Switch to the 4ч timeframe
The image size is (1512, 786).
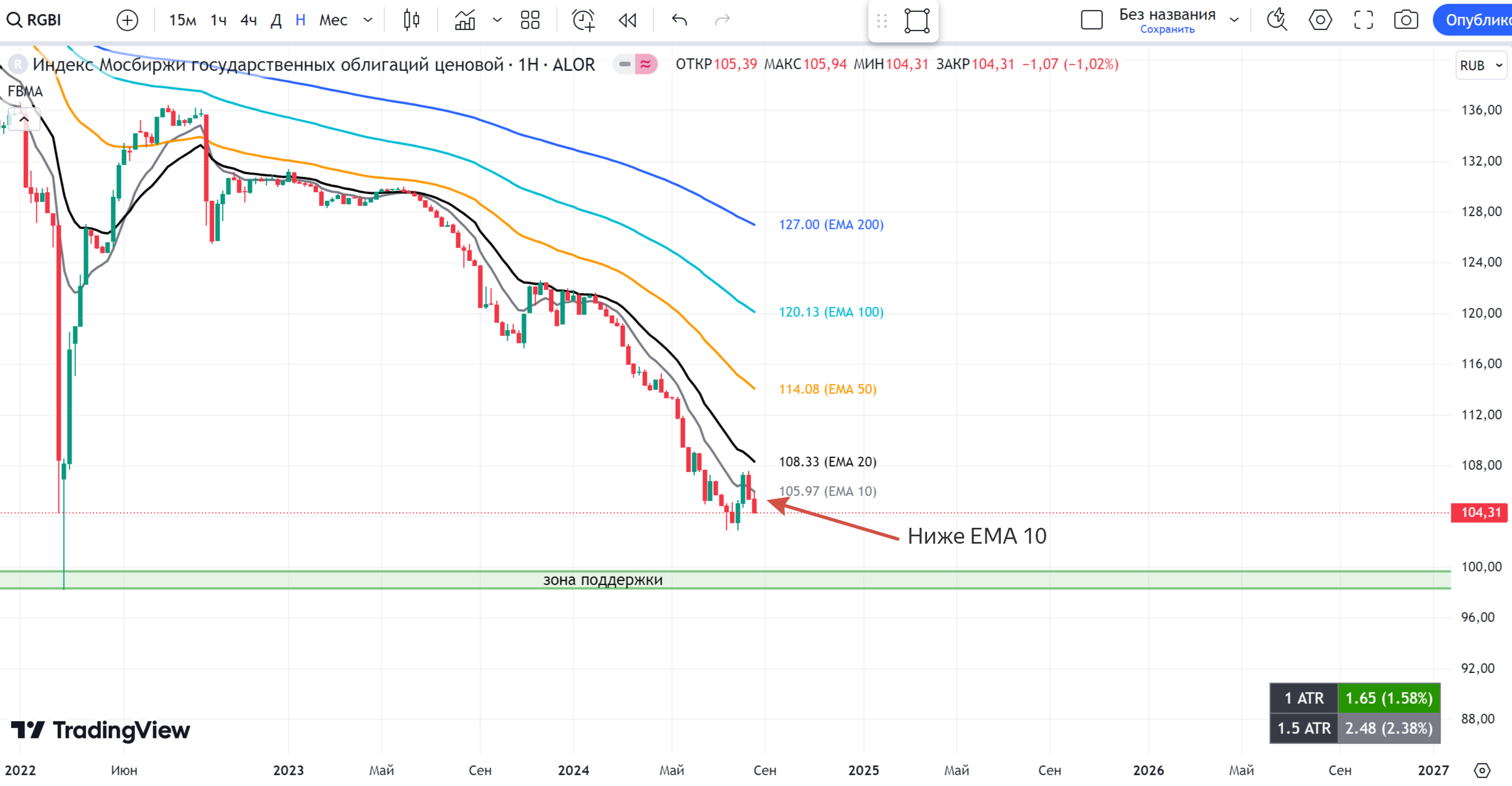click(249, 20)
